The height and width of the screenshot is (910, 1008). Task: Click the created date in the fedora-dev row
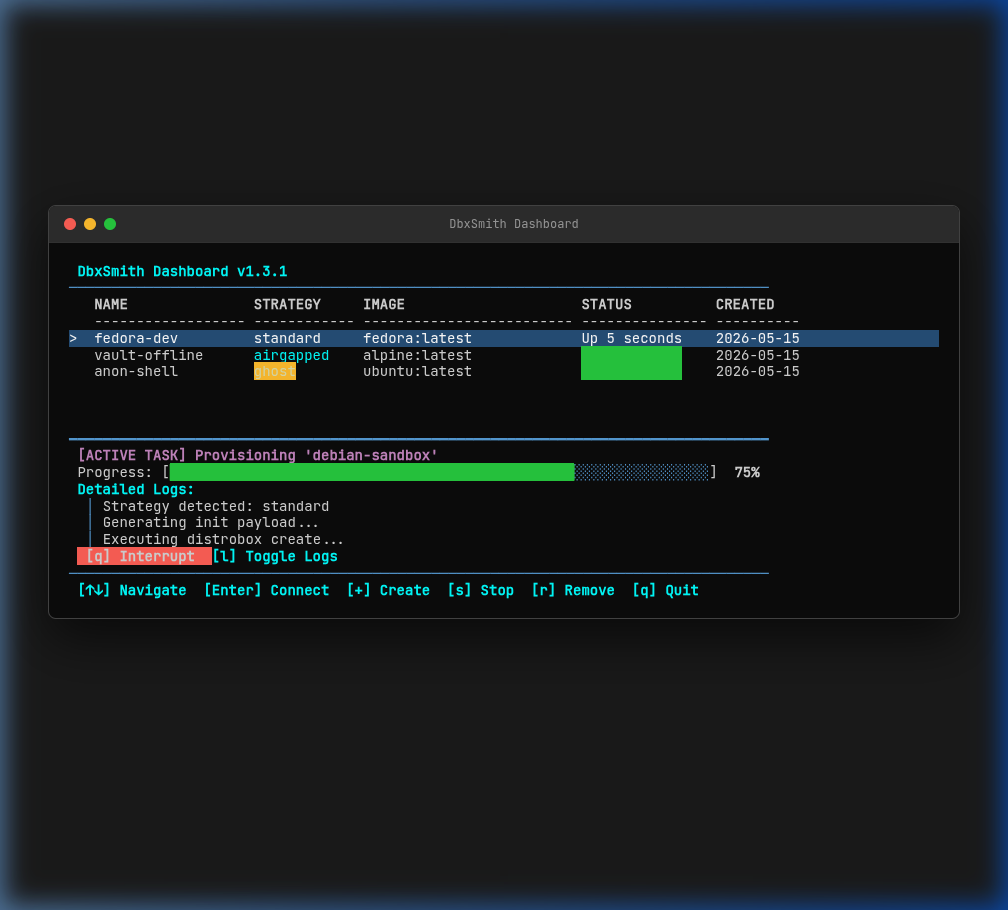[757, 338]
